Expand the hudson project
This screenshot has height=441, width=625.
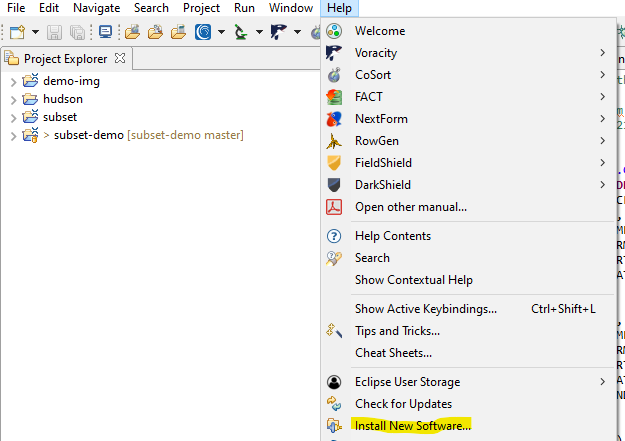point(14,100)
